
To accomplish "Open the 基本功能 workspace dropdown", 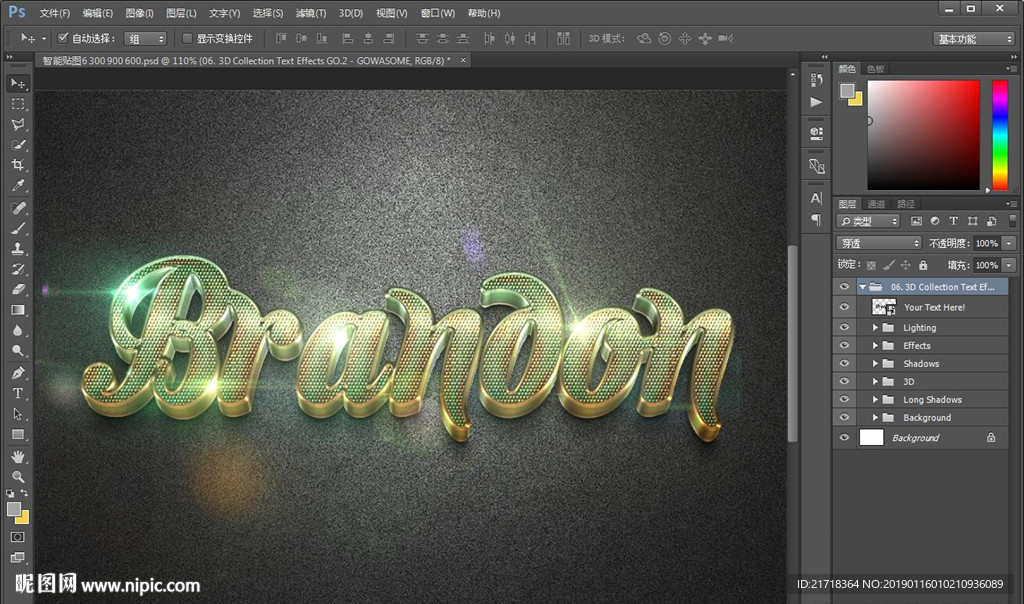I will (x=974, y=39).
